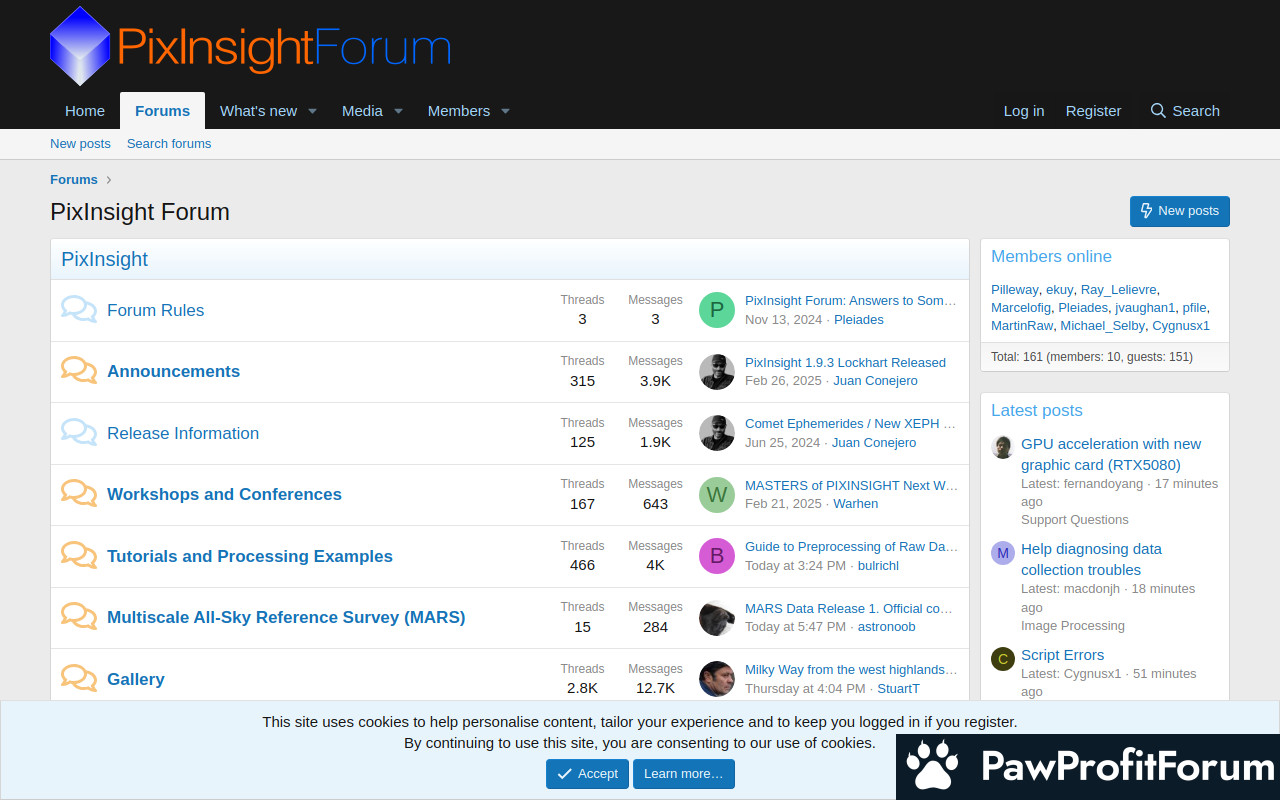Click Image Processing under Help diagnosing post

(x=1072, y=626)
